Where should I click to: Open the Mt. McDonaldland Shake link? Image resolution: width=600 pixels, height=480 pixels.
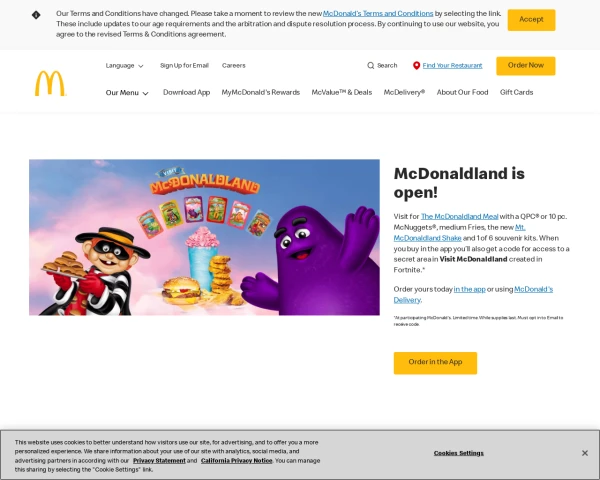click(459, 233)
